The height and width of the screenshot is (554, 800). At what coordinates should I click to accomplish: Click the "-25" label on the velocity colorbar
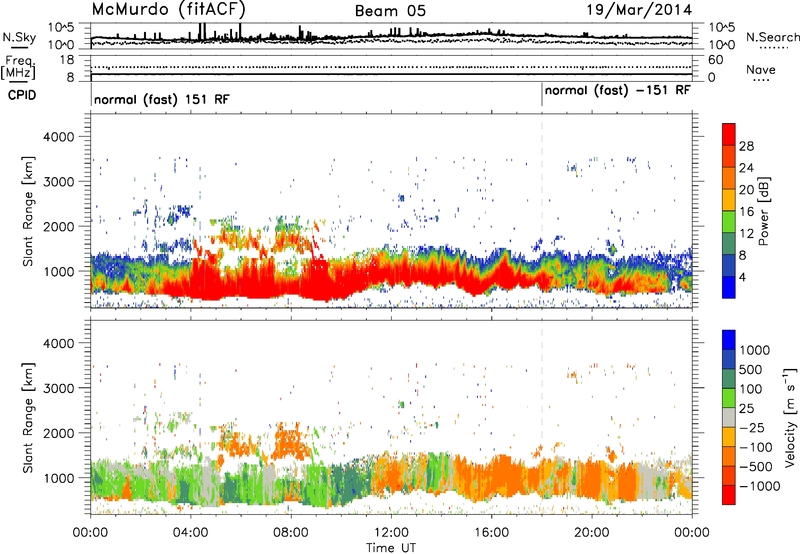tap(753, 428)
